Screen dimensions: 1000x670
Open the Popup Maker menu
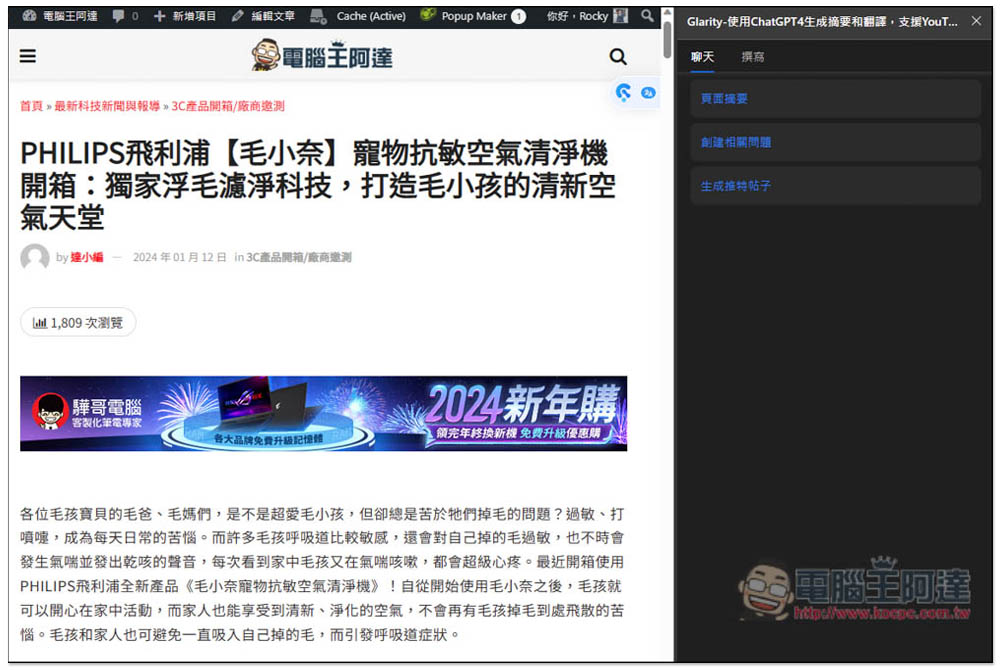coord(473,16)
